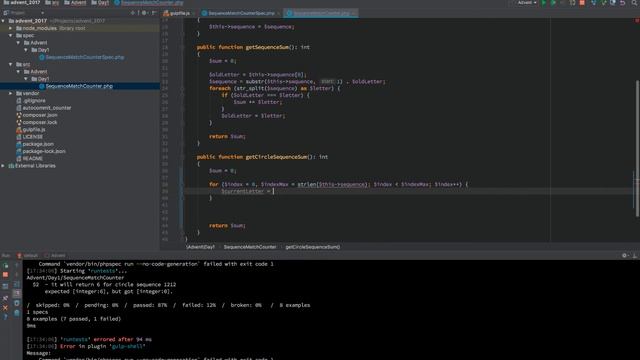Select the Advent tab in Run panel

click(x=55, y=256)
